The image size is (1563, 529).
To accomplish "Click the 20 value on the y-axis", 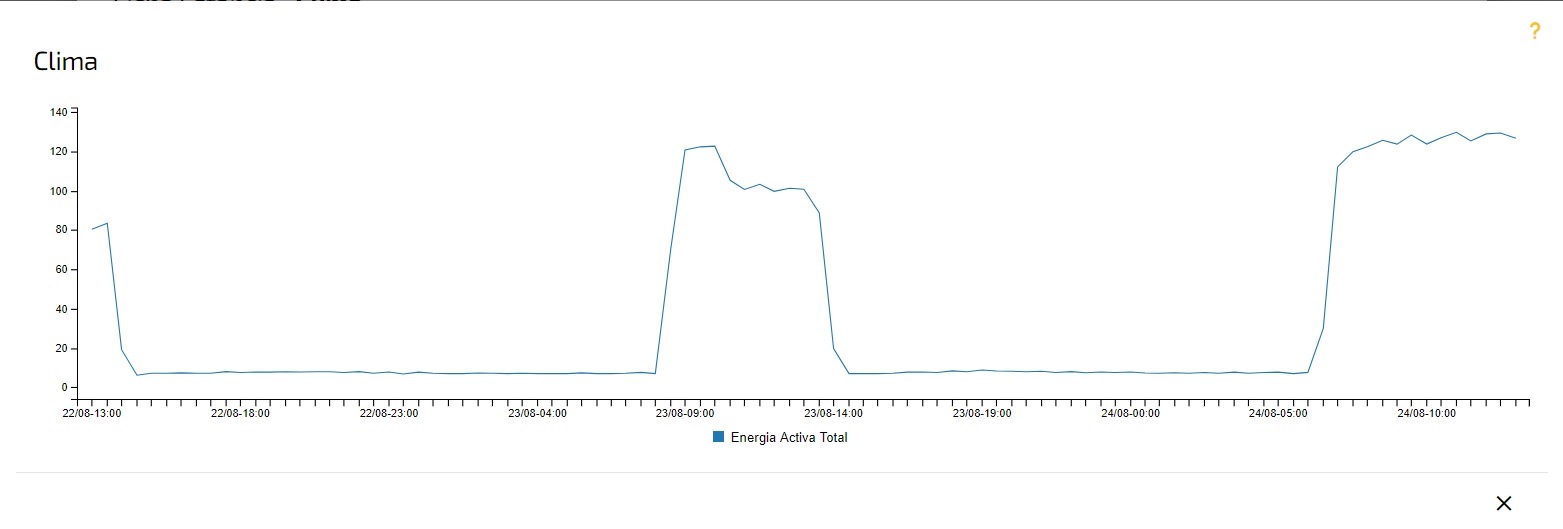I will click(x=60, y=349).
